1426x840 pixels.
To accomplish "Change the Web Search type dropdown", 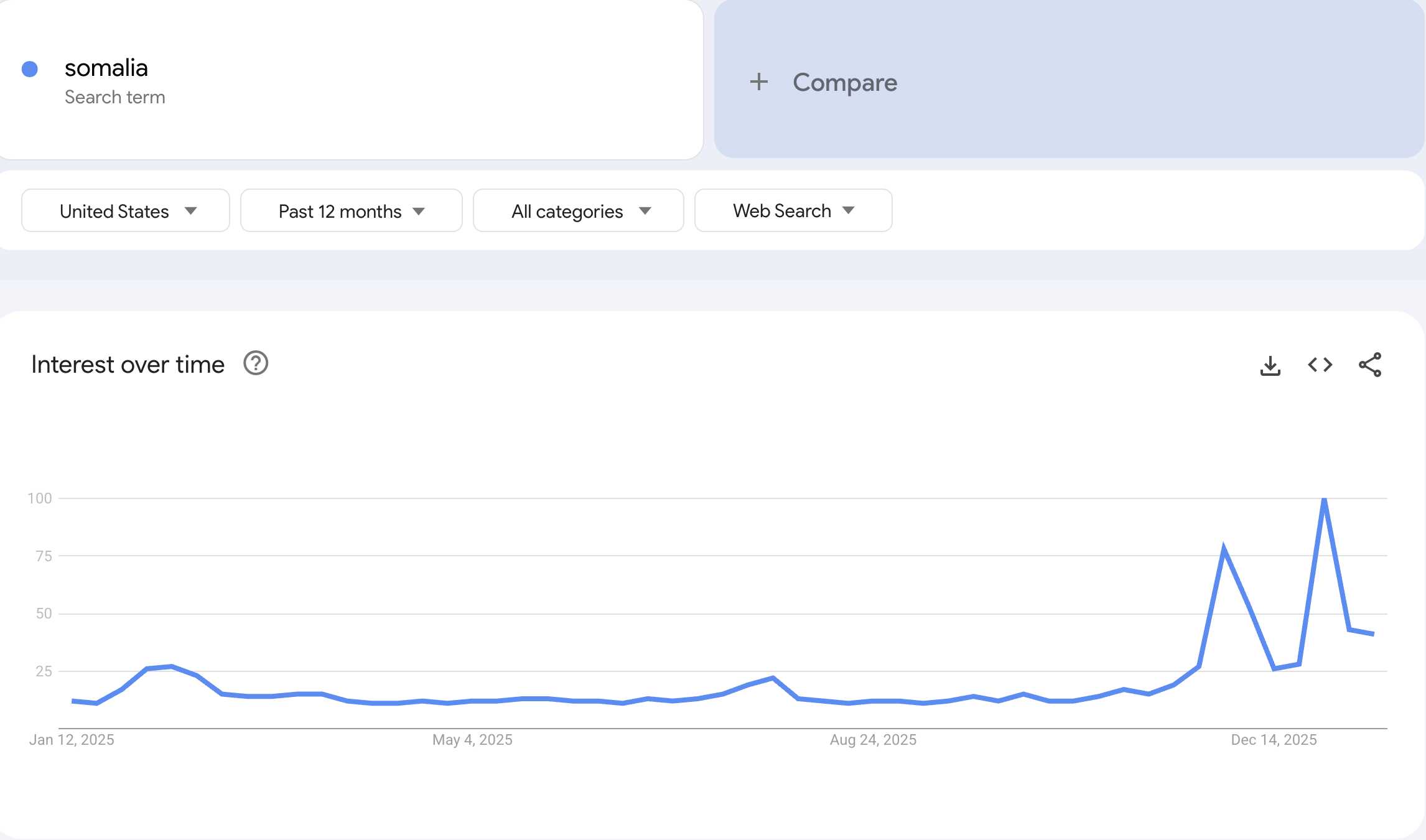I will [793, 211].
